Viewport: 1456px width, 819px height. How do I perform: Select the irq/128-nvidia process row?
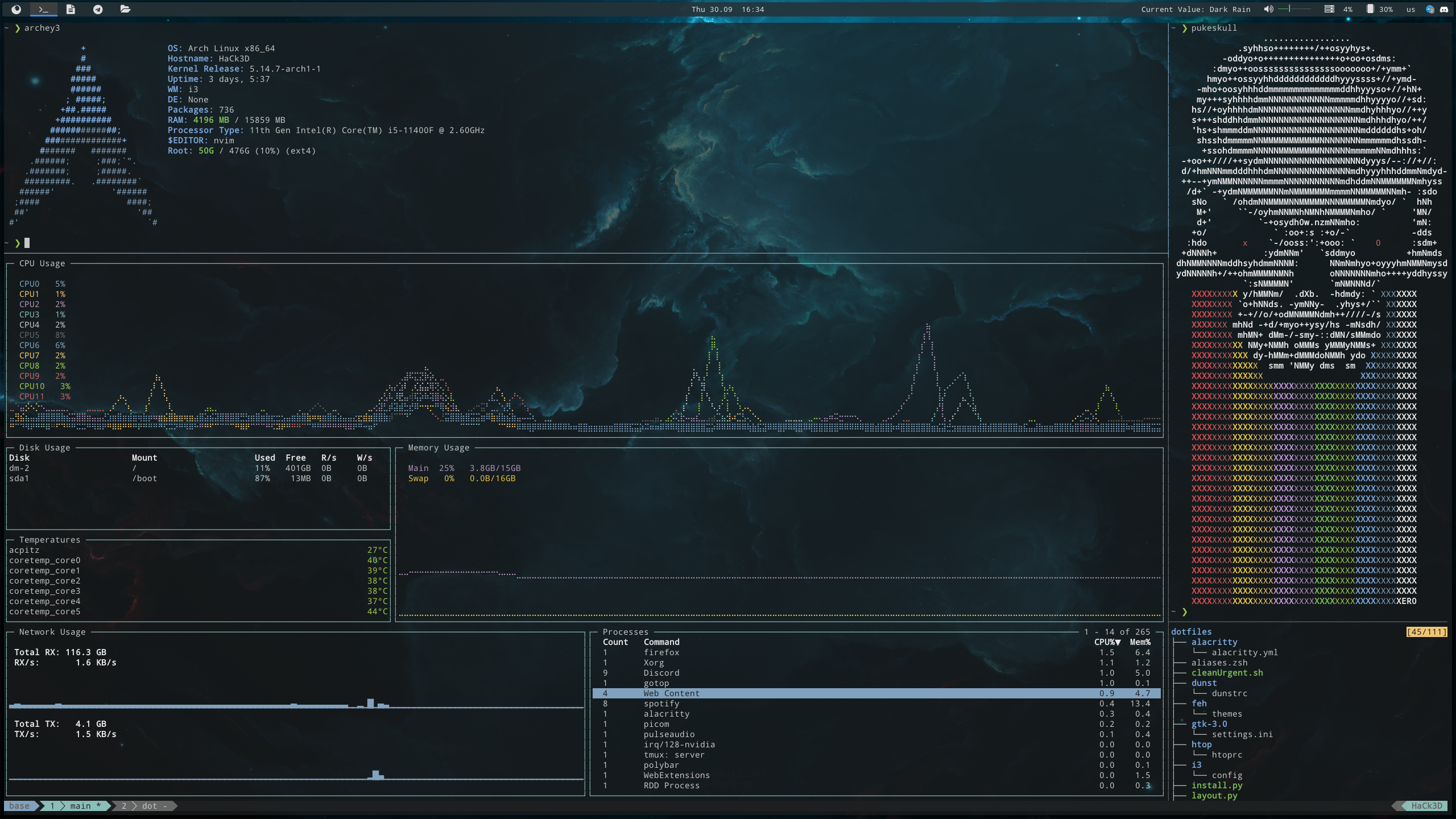pos(876,744)
